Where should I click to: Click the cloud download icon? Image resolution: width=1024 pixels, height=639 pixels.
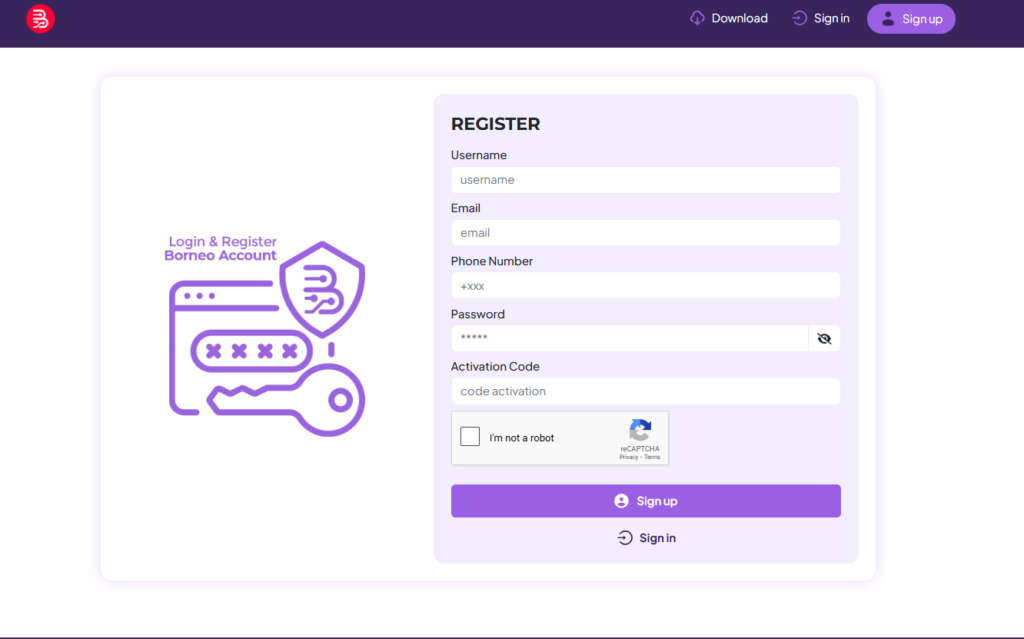tap(697, 18)
